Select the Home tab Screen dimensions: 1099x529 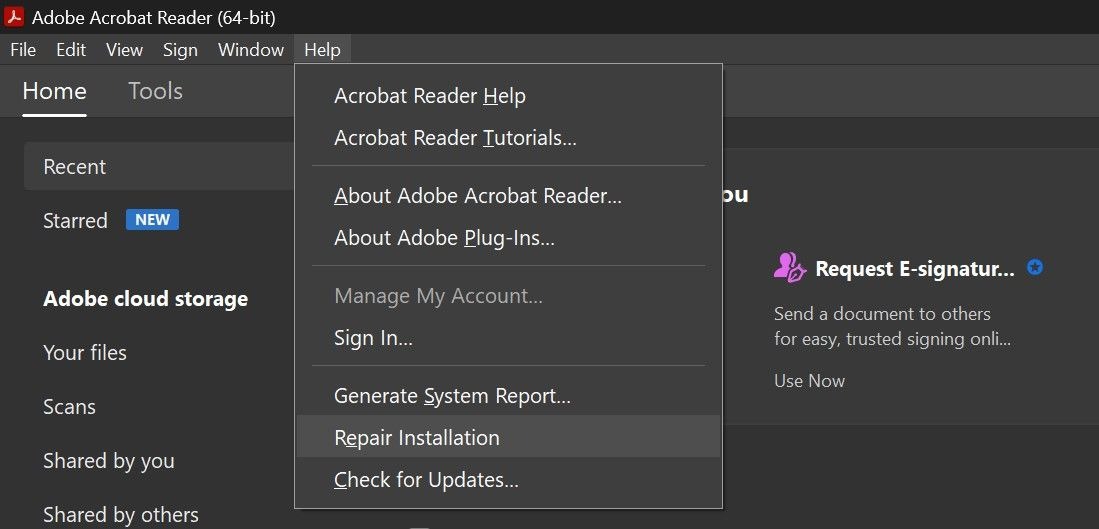point(54,91)
